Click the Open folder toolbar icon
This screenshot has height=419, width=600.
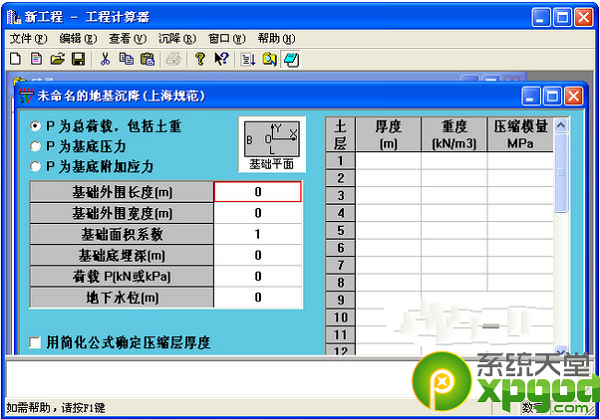pos(58,59)
